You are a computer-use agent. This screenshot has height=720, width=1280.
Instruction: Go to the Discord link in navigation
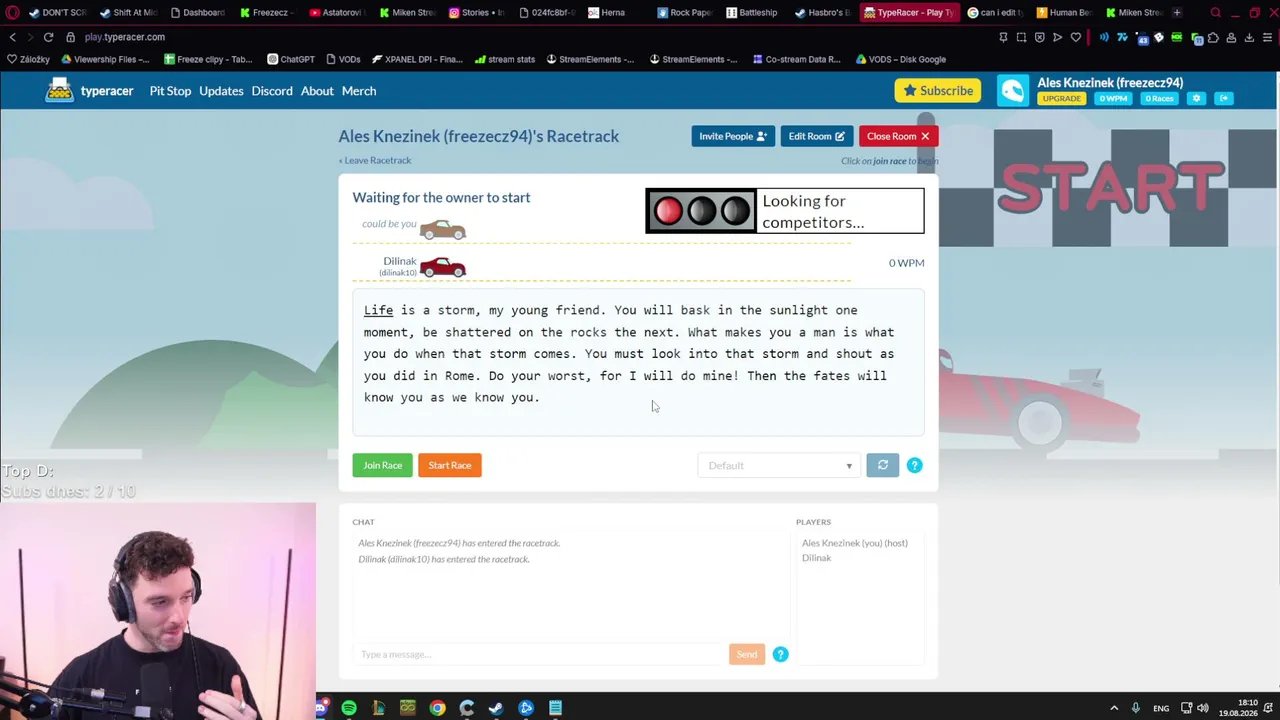coord(272,91)
